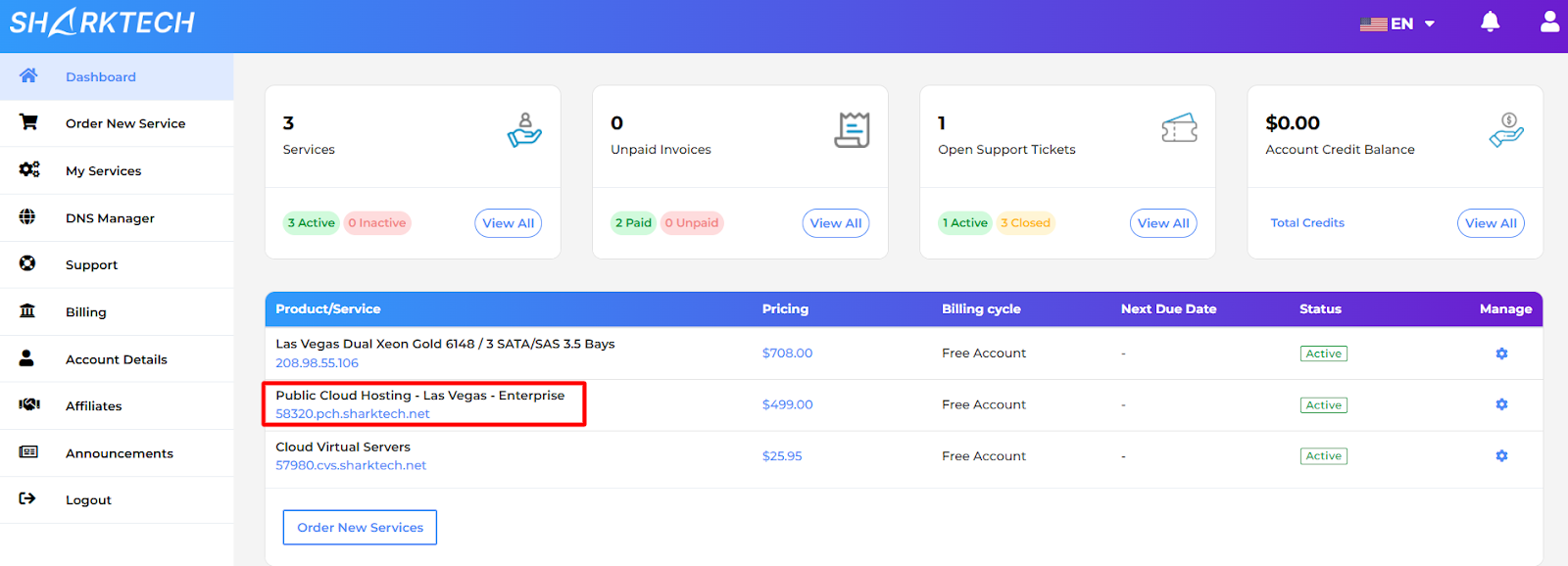
Task: Click the Billing cycle column header
Action: 981,308
